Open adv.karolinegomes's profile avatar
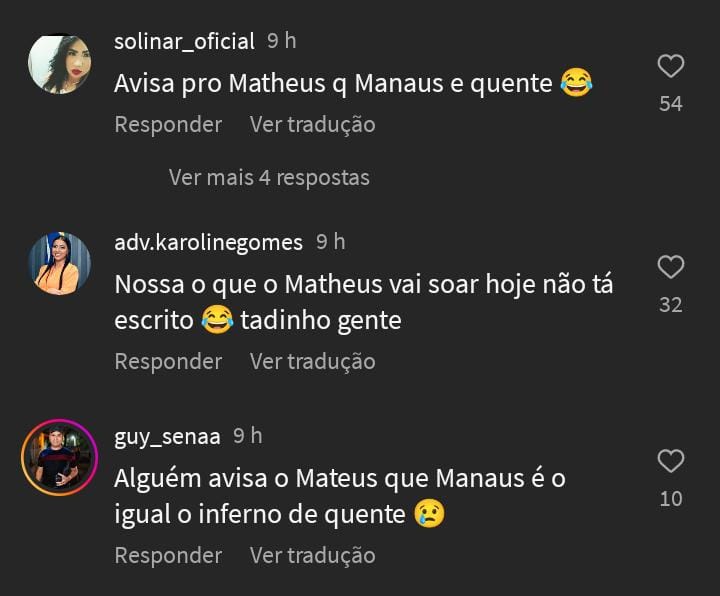The width and height of the screenshot is (720, 596). (60, 264)
